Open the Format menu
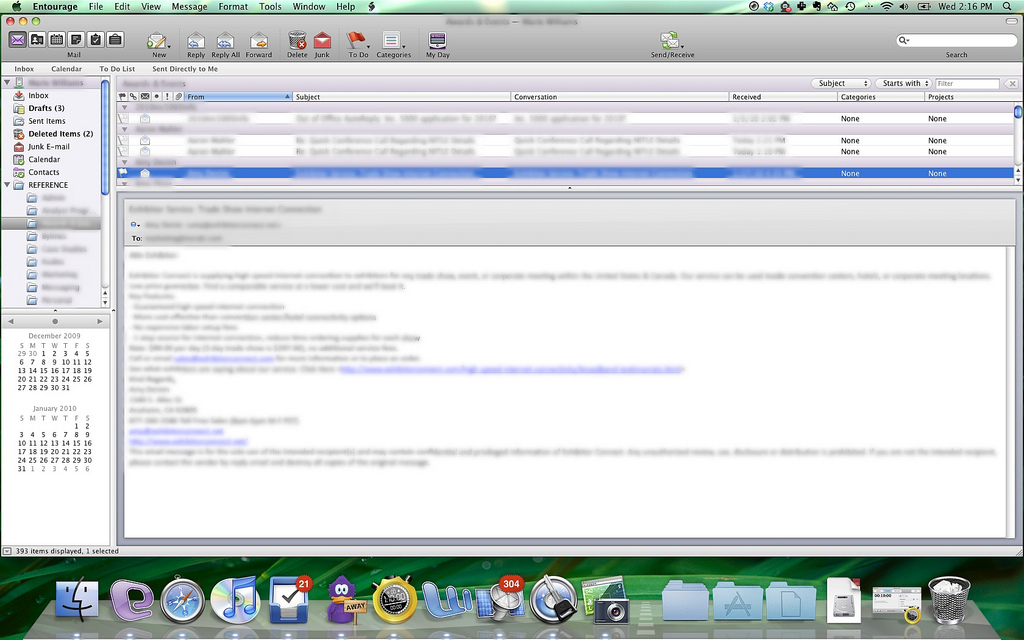 [233, 7]
